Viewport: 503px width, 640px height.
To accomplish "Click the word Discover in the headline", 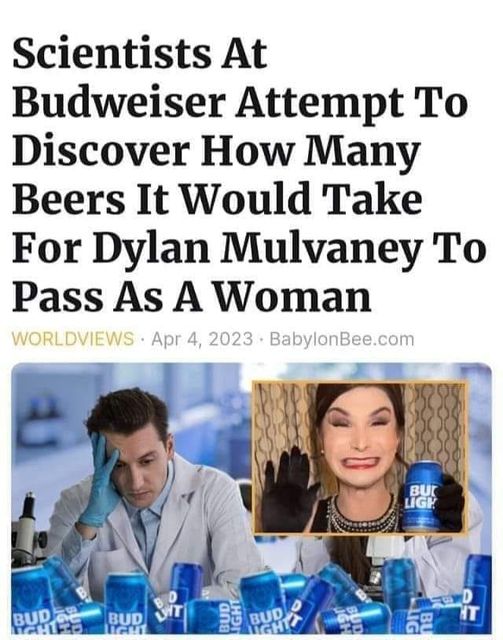I will point(101,150).
